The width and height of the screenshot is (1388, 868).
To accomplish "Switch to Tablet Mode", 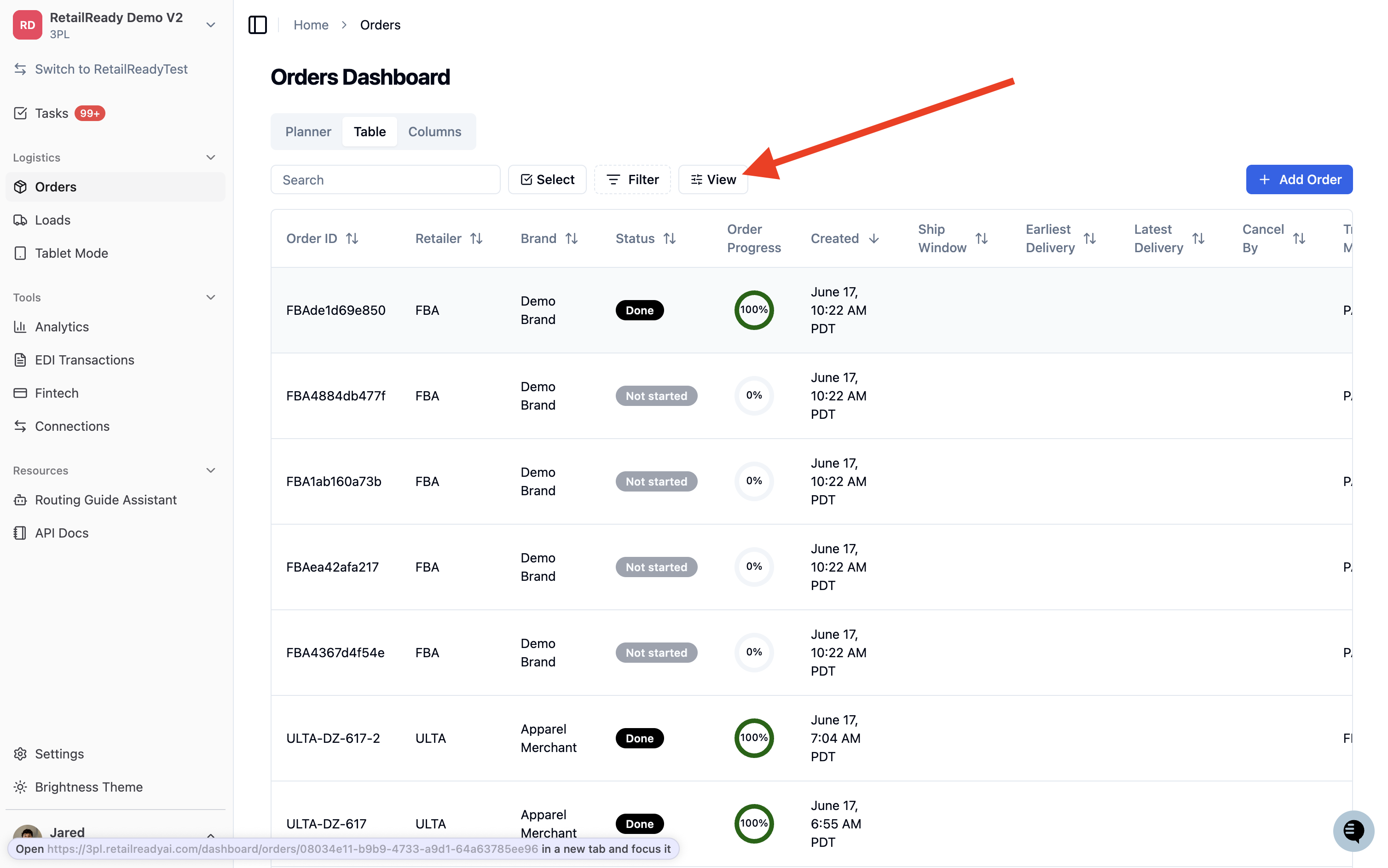I will 61,253.
